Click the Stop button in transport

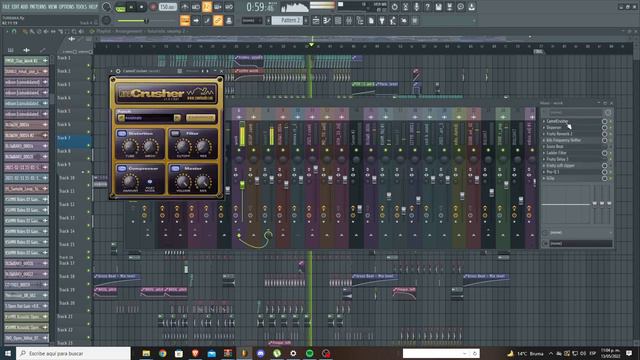pyautogui.click(x=142, y=7)
